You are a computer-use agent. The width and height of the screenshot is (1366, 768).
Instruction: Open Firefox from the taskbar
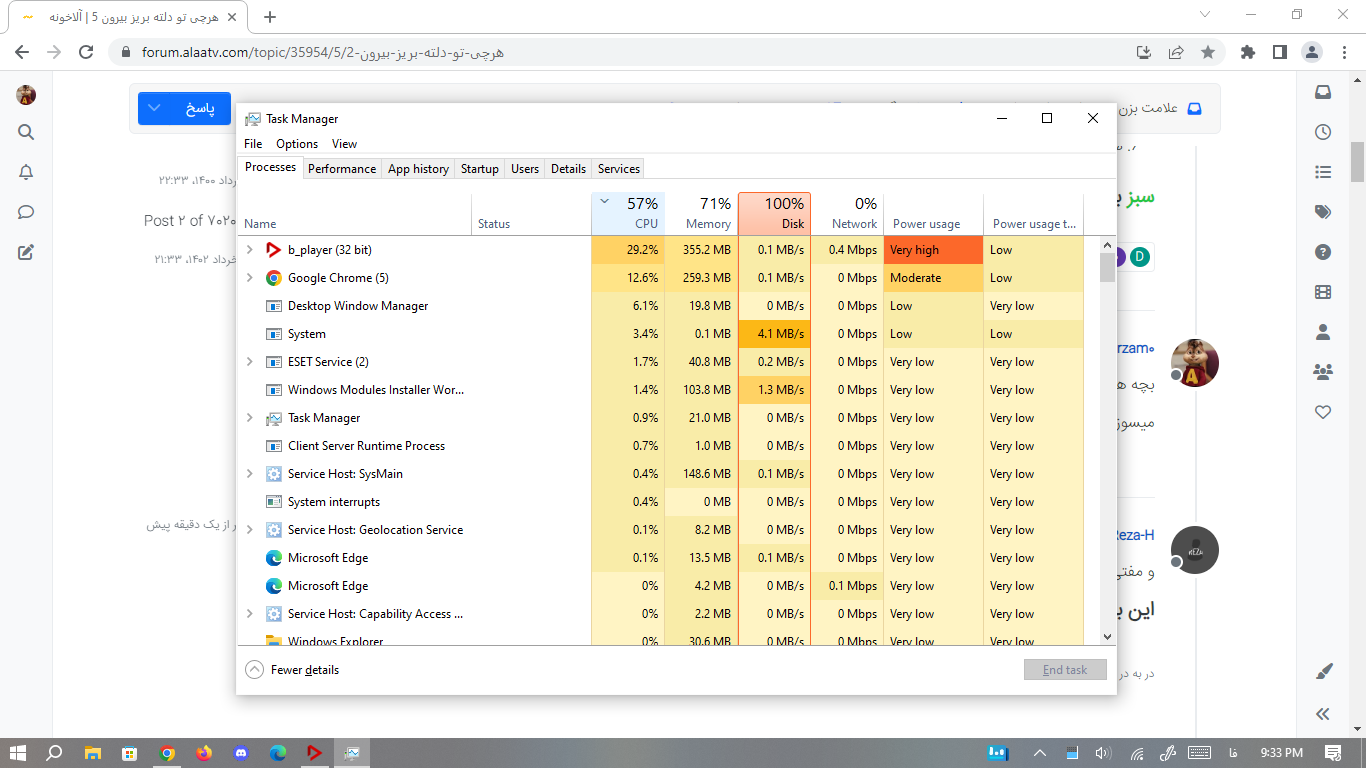point(204,753)
